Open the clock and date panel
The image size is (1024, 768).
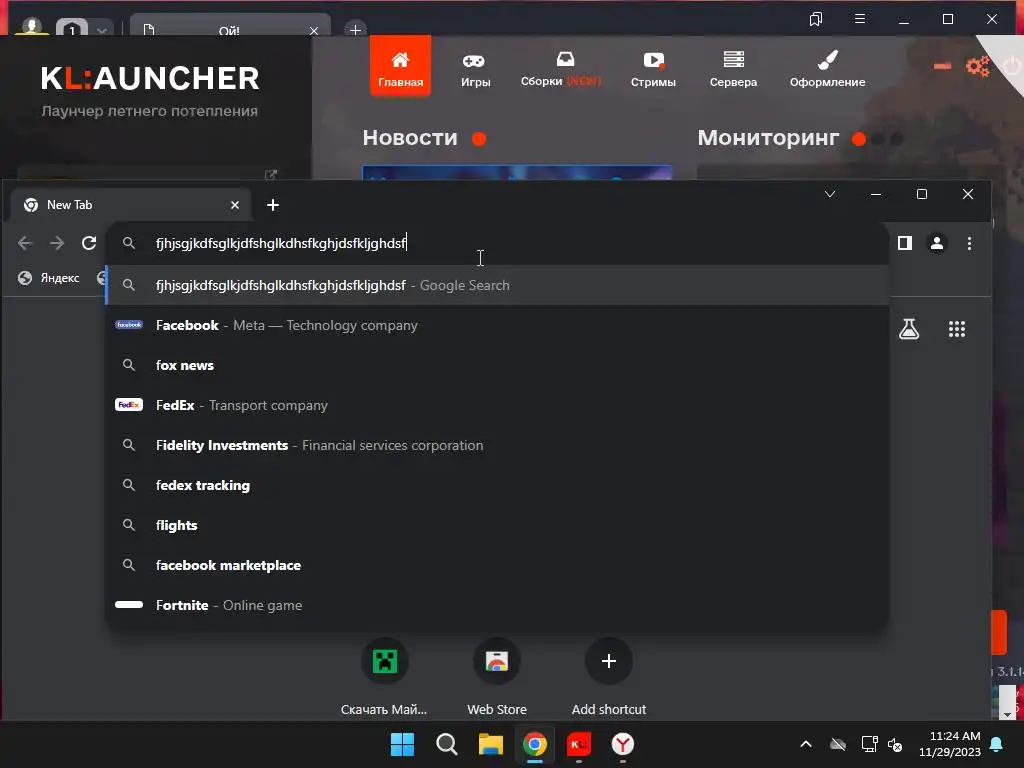coord(950,744)
